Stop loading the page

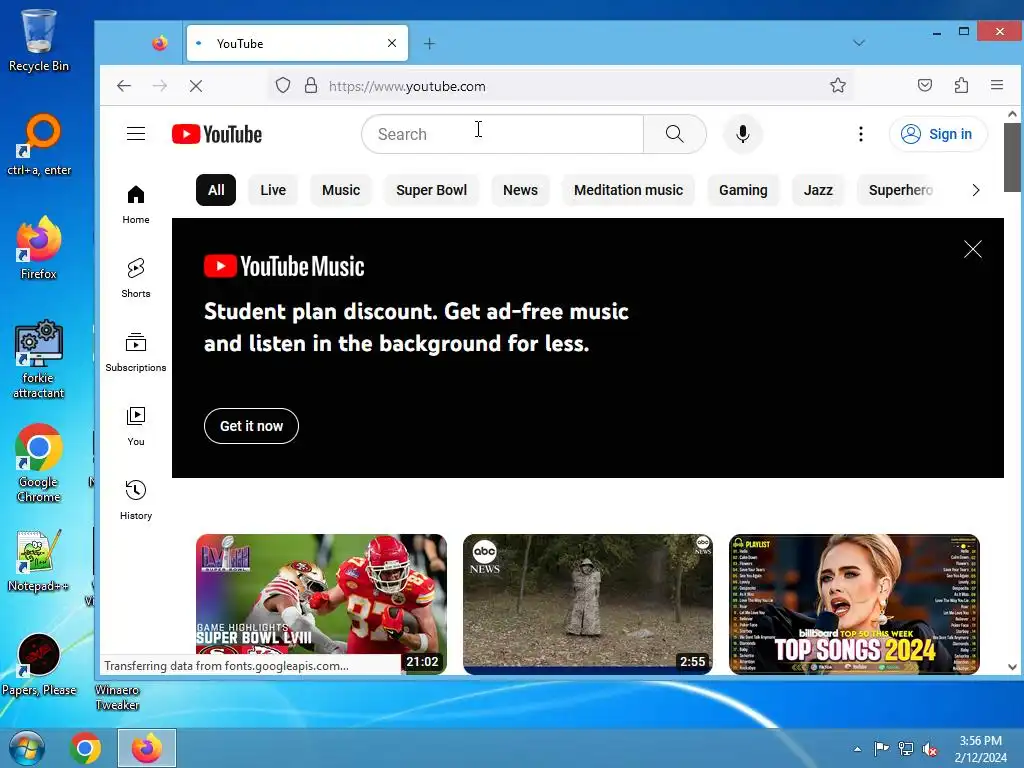(196, 86)
